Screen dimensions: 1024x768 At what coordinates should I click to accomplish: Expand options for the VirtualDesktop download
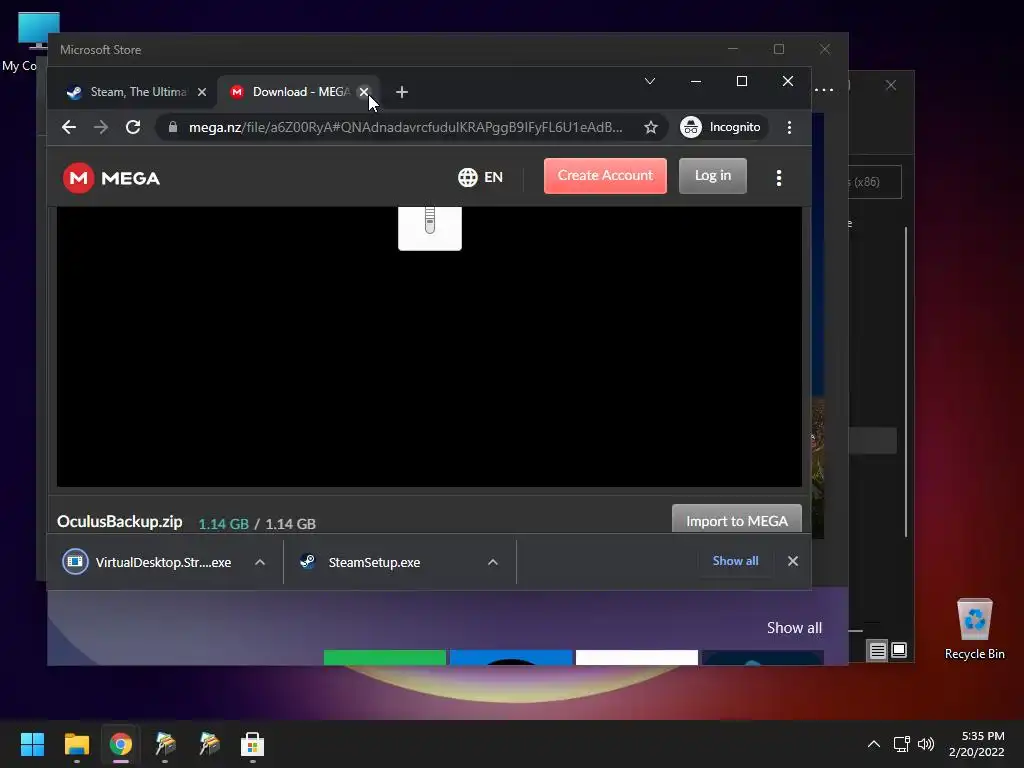pos(260,562)
